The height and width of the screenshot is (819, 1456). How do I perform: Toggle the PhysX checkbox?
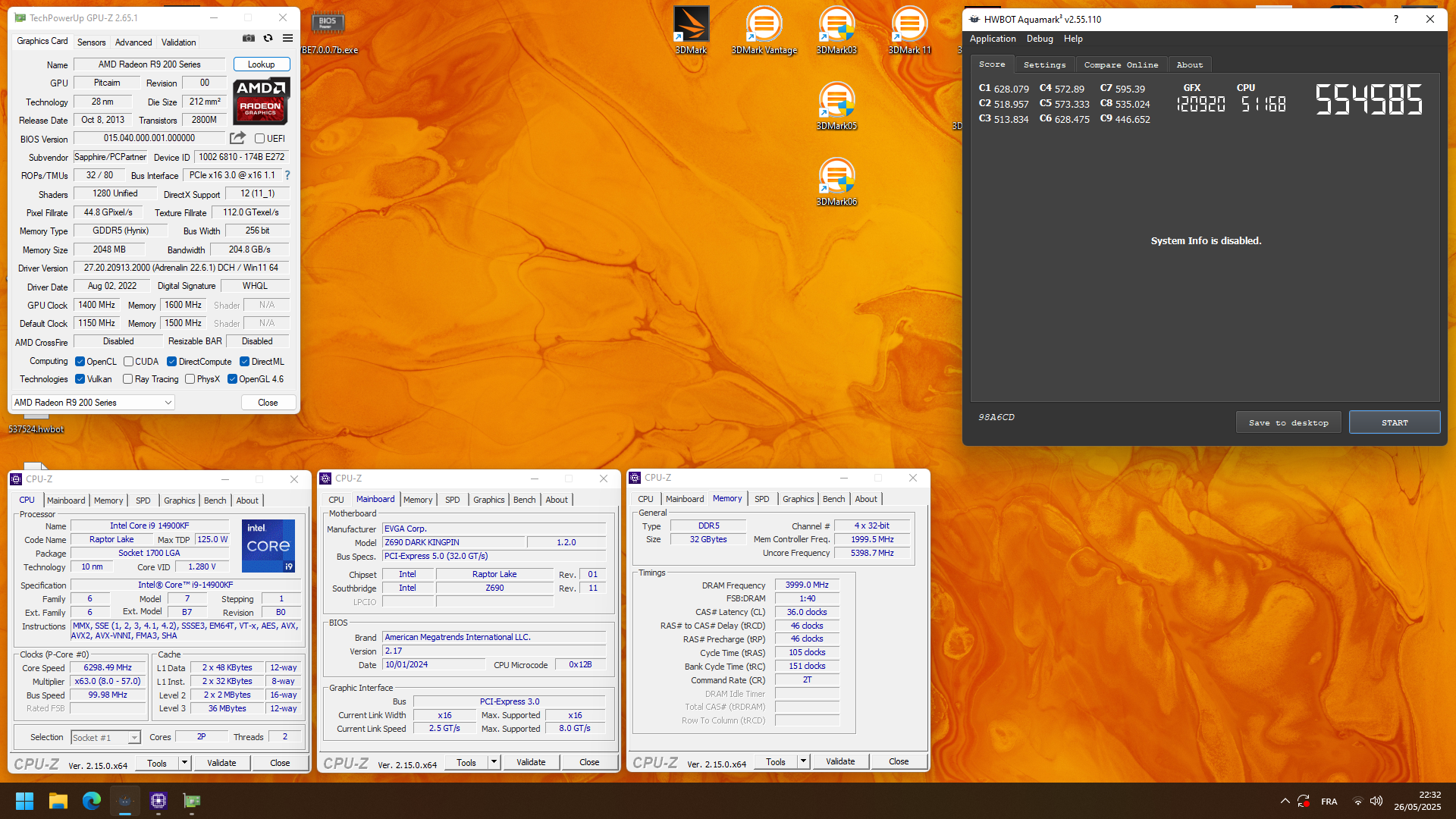pyautogui.click(x=190, y=379)
